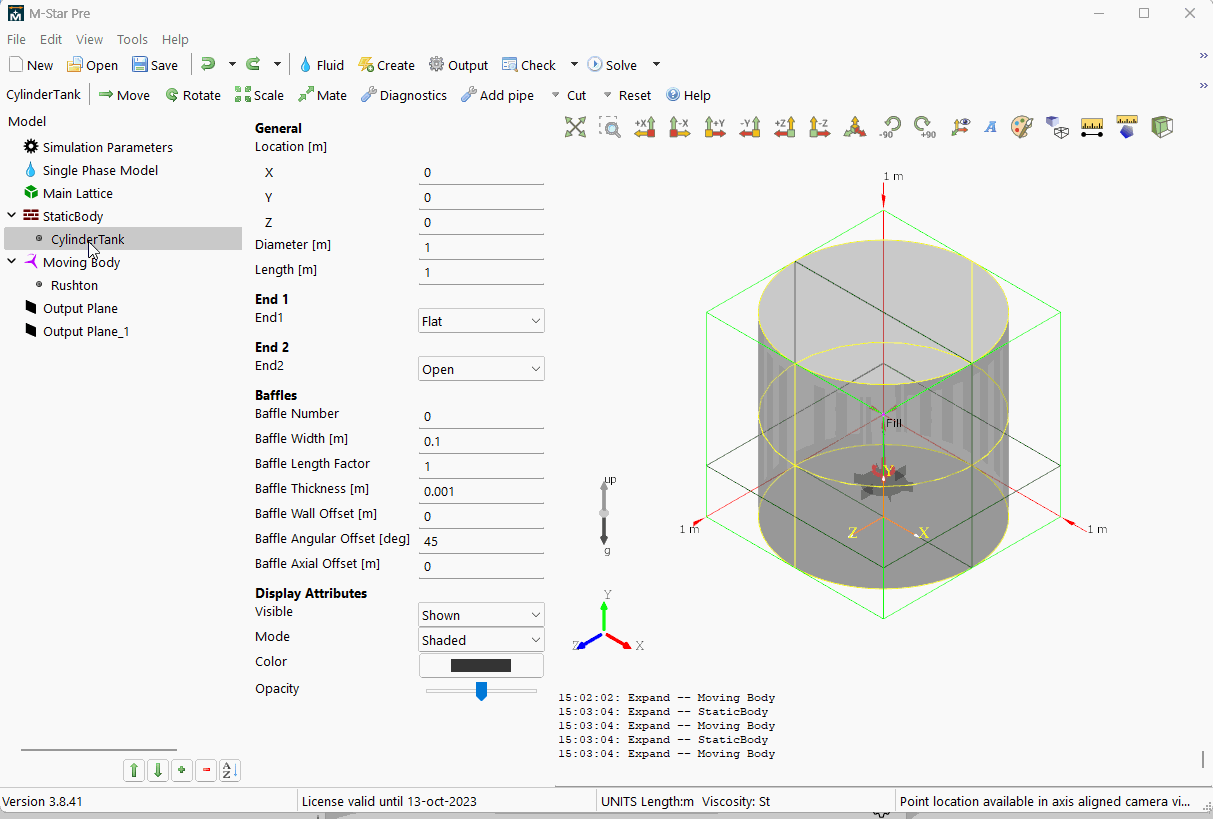Open the dropdown arrow next to Check
The width and height of the screenshot is (1213, 819).
[574, 64]
